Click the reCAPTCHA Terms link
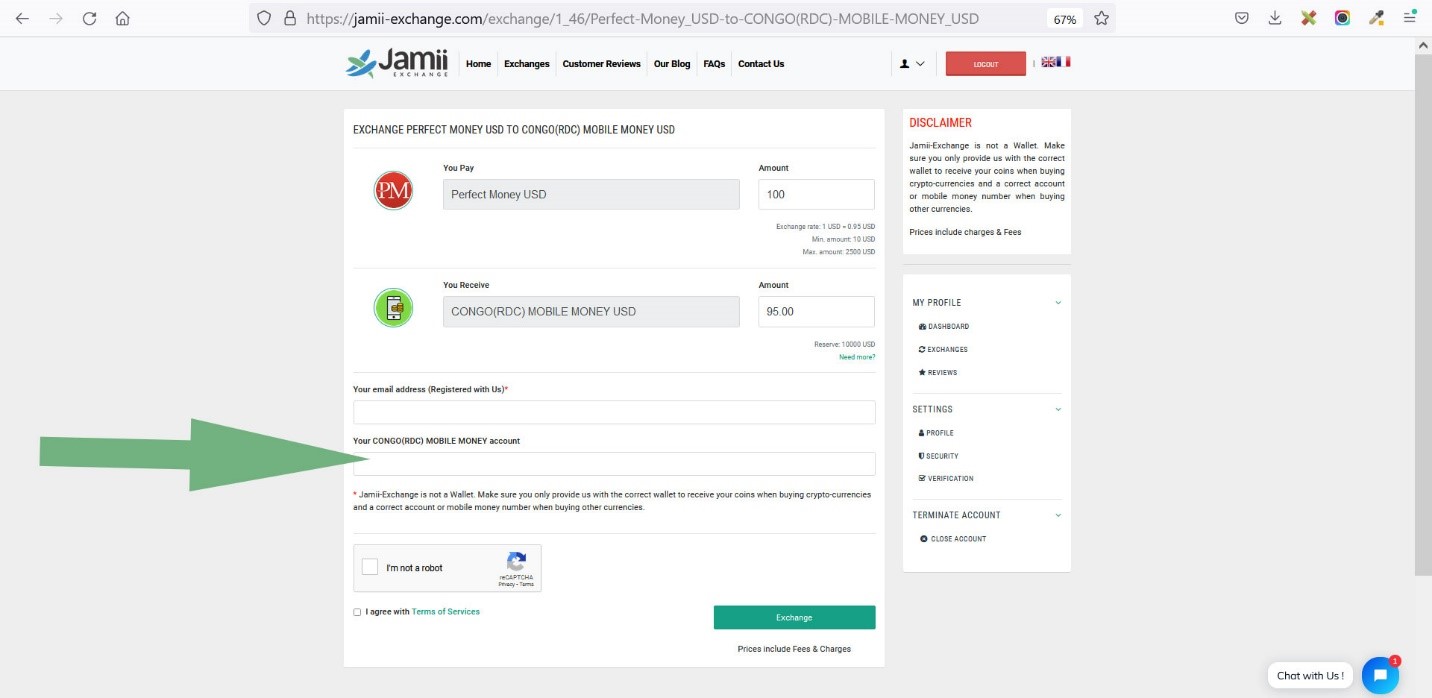This screenshot has height=698, width=1432. (x=526, y=584)
